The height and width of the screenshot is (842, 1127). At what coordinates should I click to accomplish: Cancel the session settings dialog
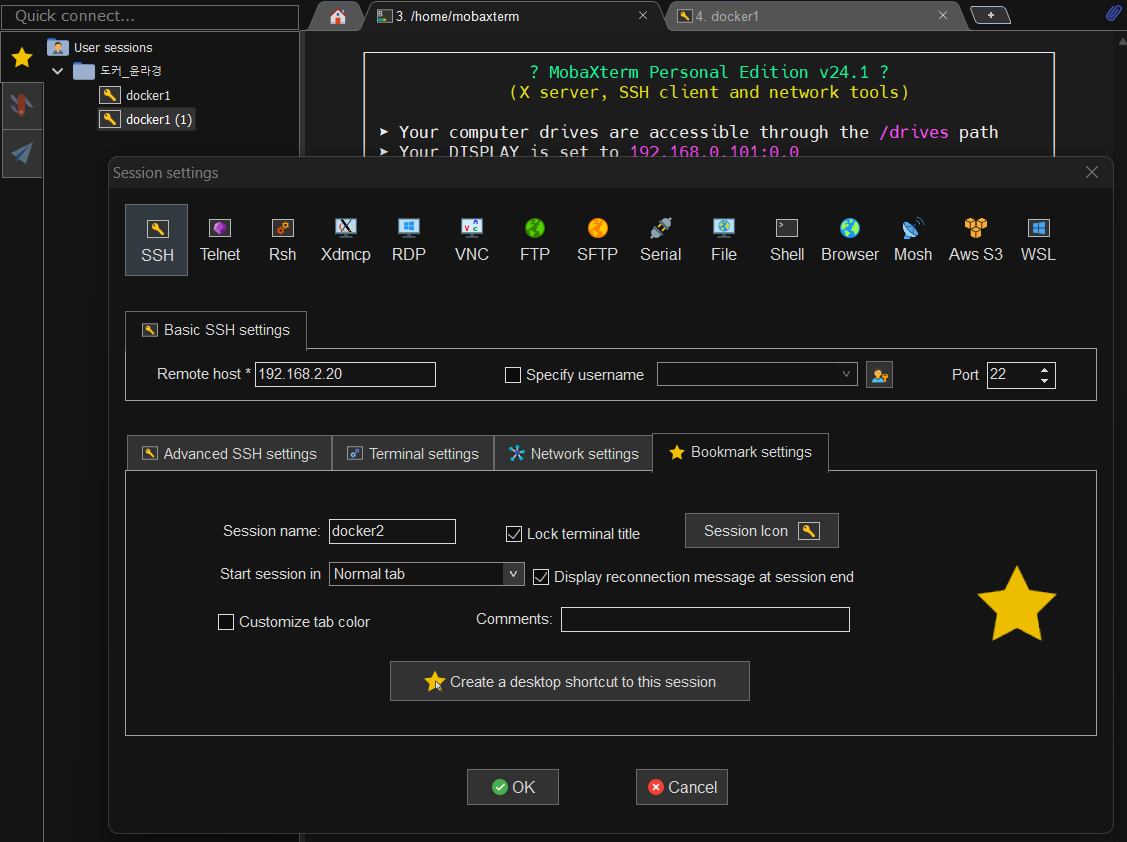(681, 787)
